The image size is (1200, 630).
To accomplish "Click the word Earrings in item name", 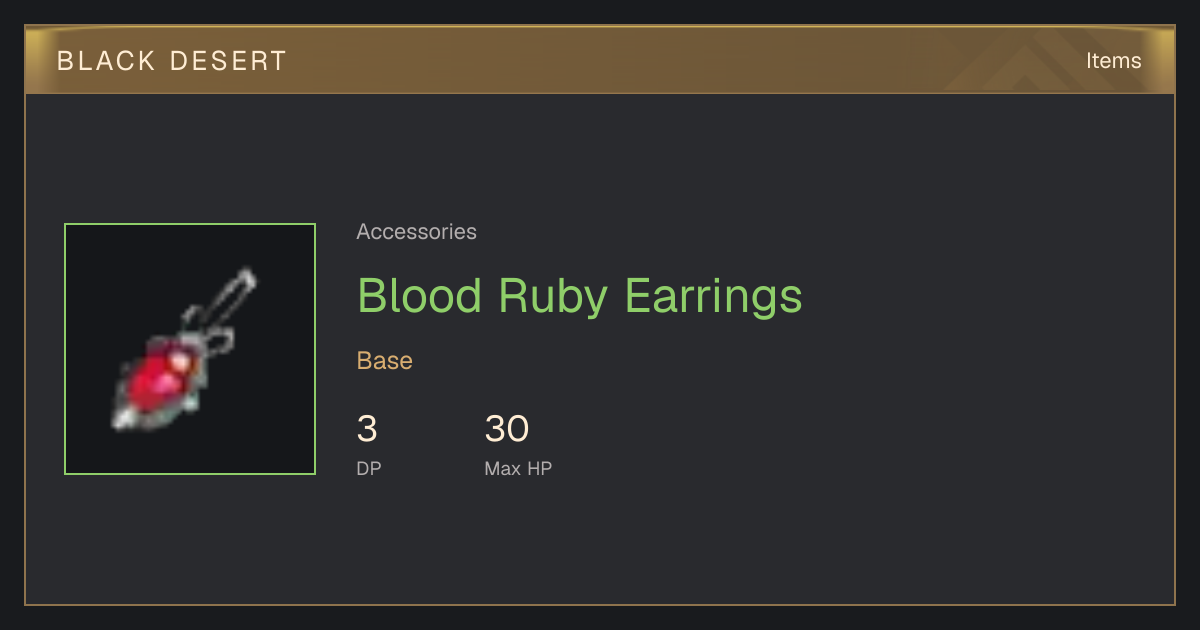I will [713, 297].
